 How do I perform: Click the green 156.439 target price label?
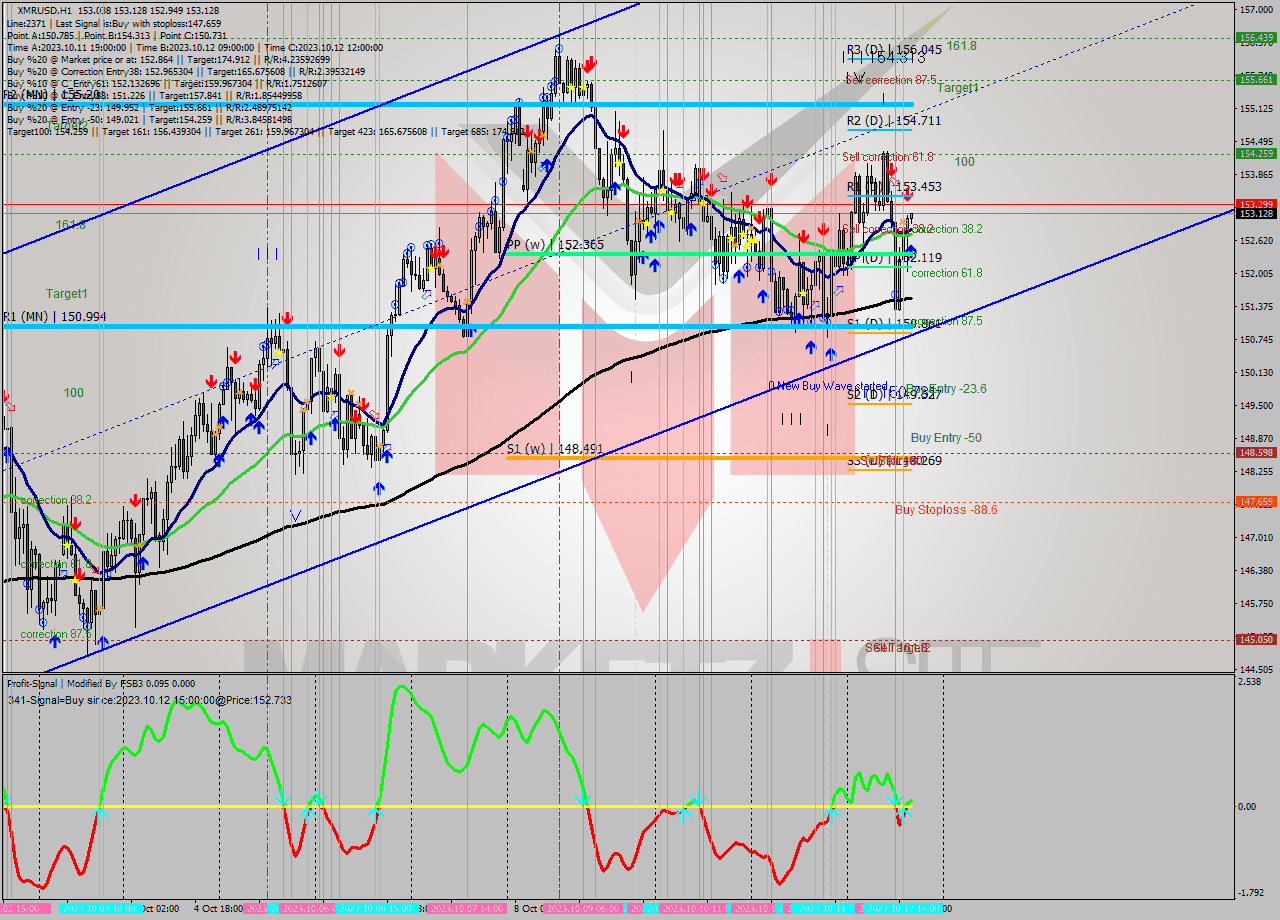pyautogui.click(x=1255, y=38)
